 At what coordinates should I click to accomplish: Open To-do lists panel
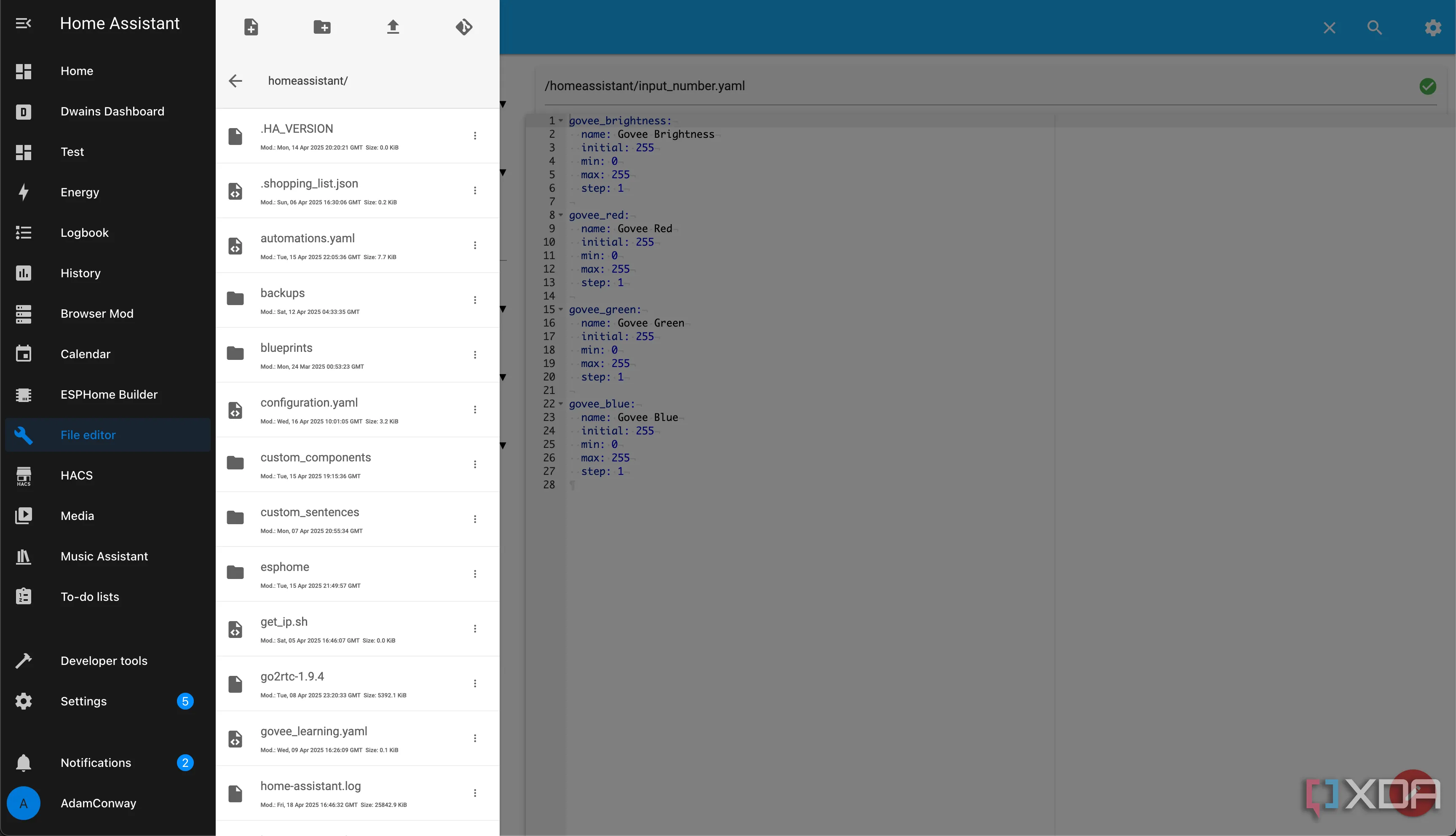tap(108, 597)
